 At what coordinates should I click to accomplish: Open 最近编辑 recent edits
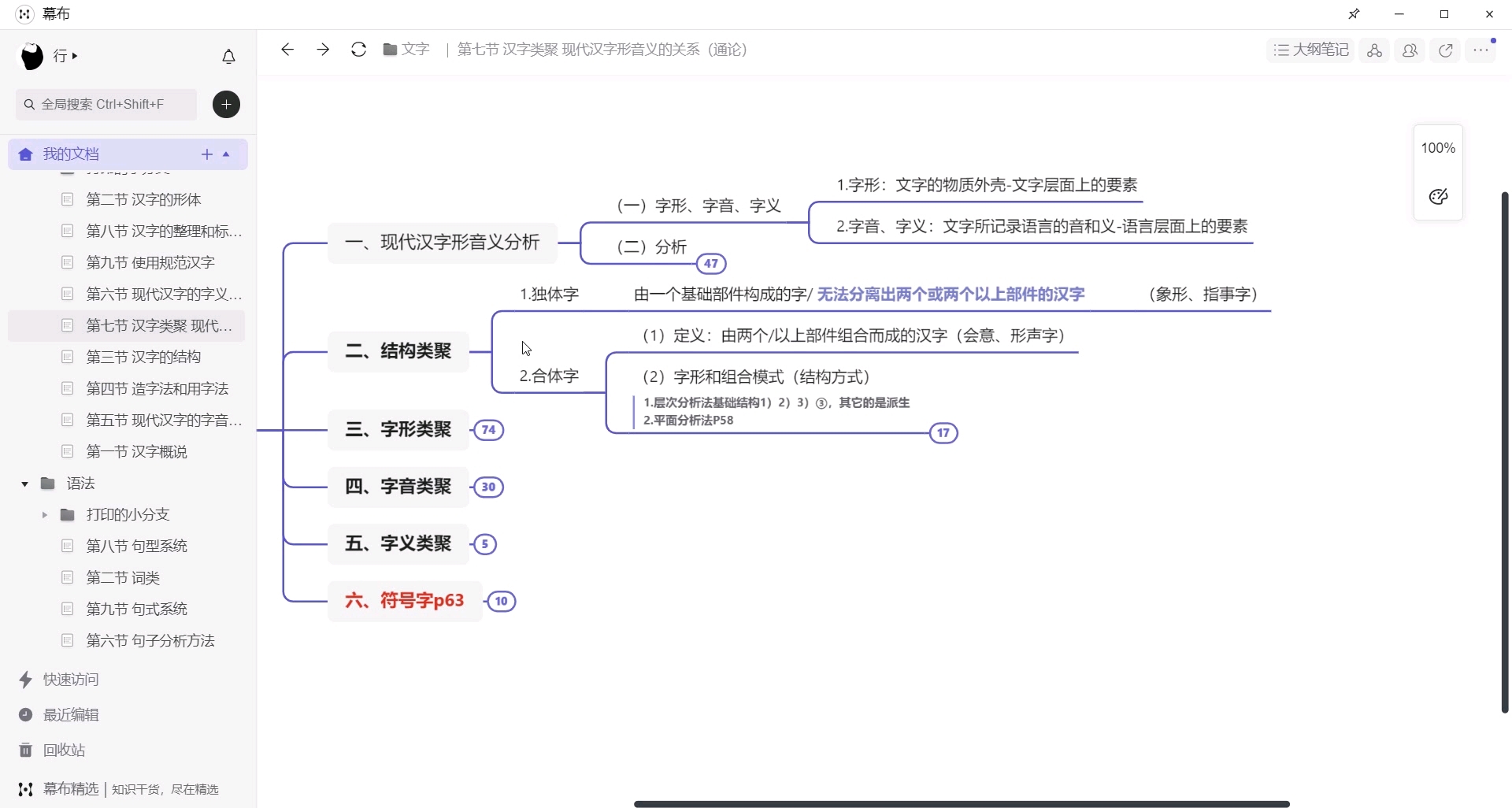59,715
